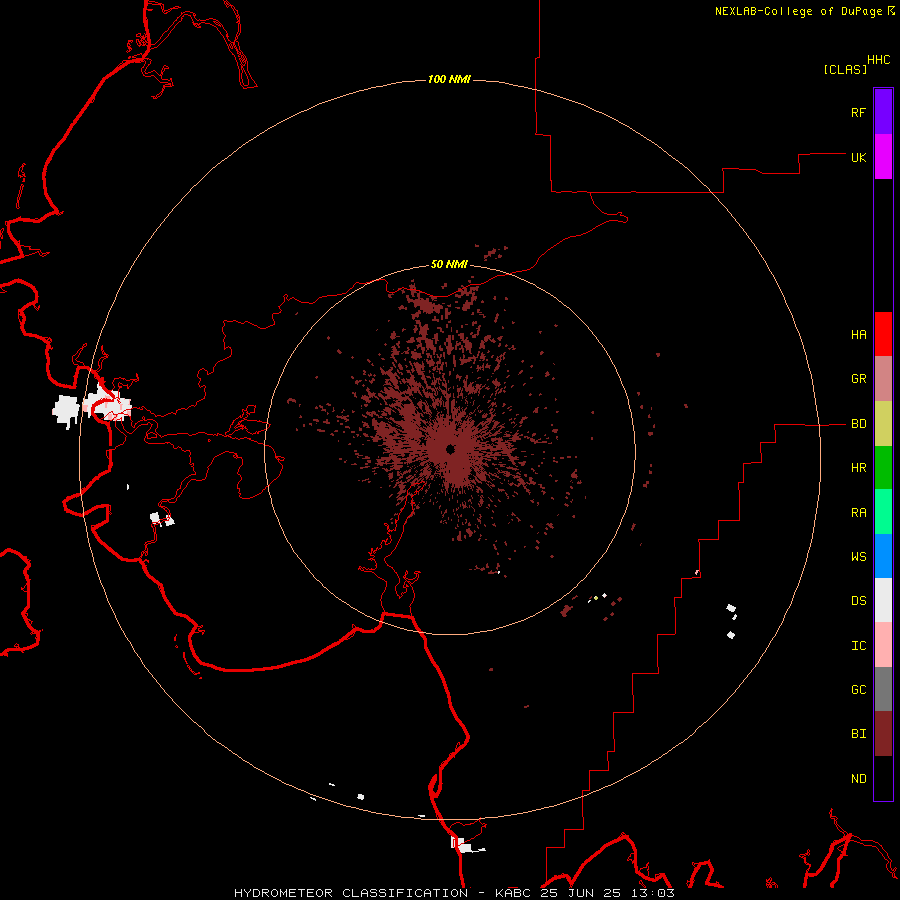900x900 pixels.
Task: Click the 13:03 timestamp text
Action: click(x=652, y=893)
